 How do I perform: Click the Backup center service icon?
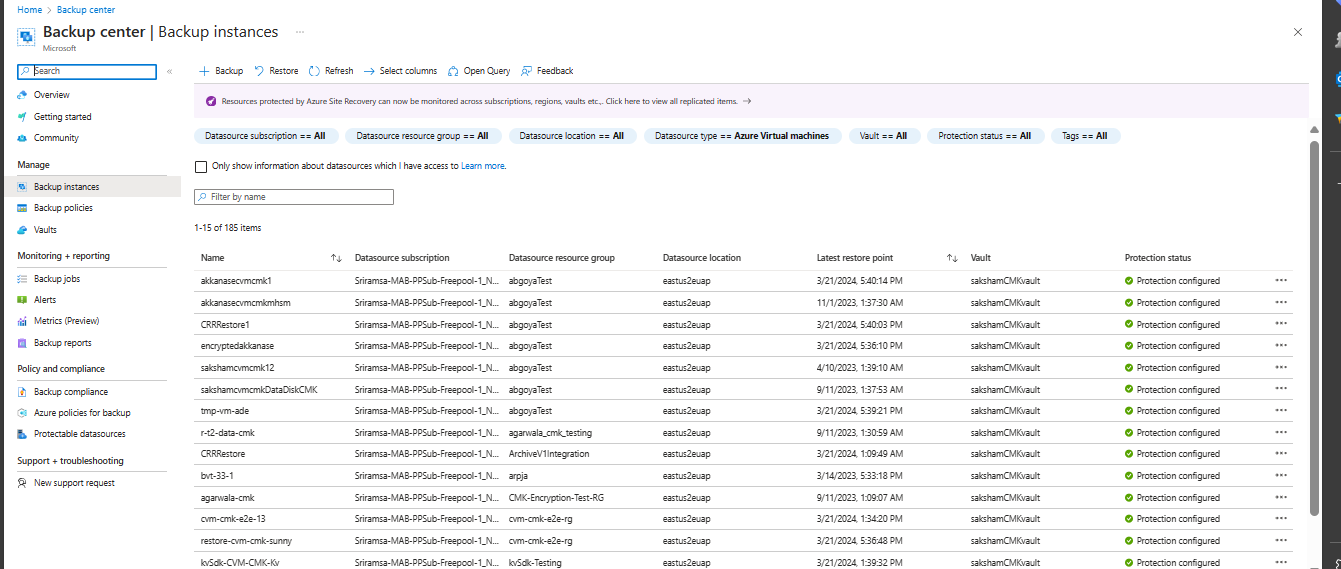(27, 35)
